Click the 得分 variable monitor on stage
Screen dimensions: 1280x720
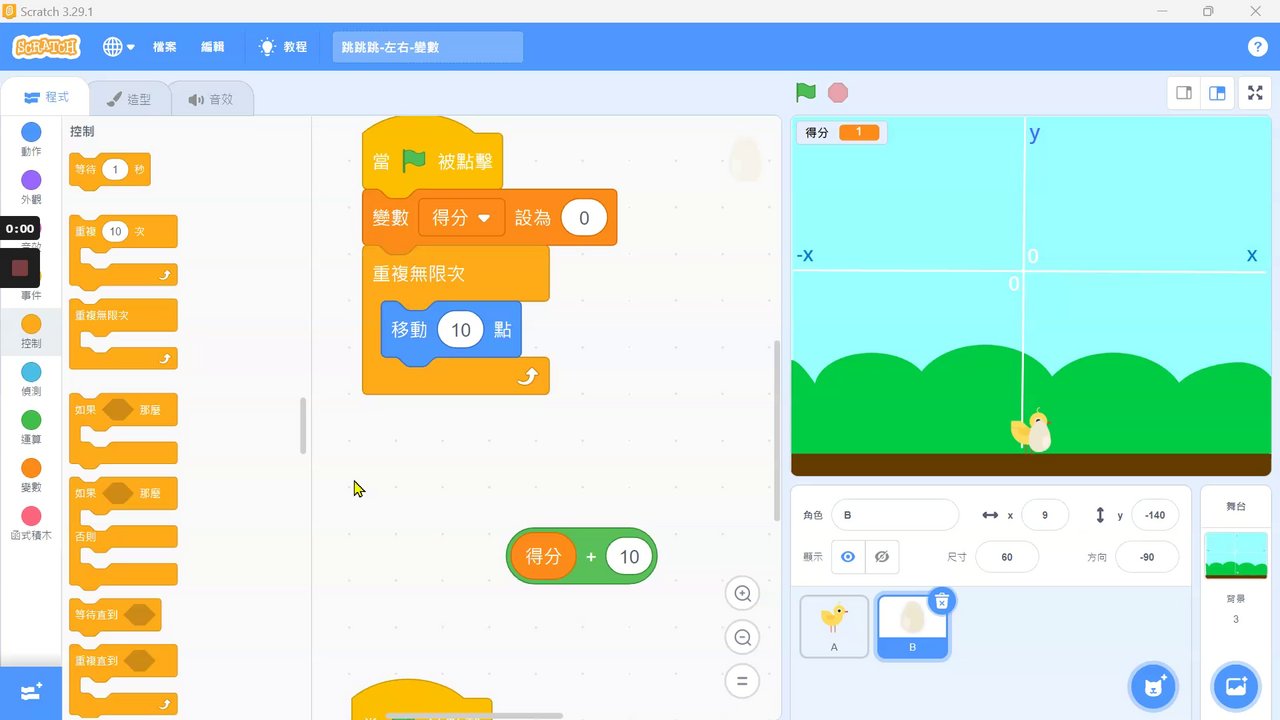click(x=841, y=132)
